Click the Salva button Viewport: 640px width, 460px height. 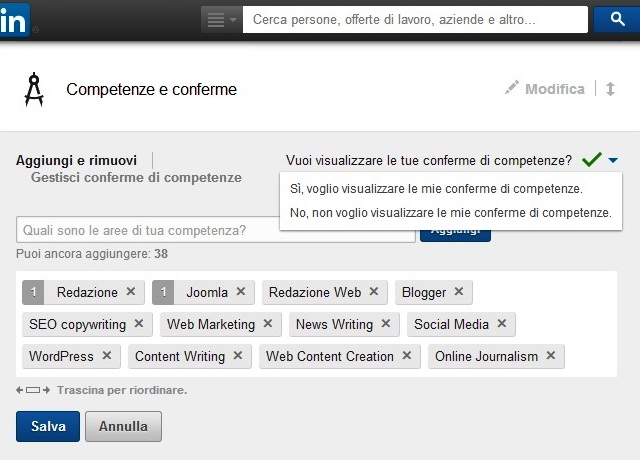(48, 427)
